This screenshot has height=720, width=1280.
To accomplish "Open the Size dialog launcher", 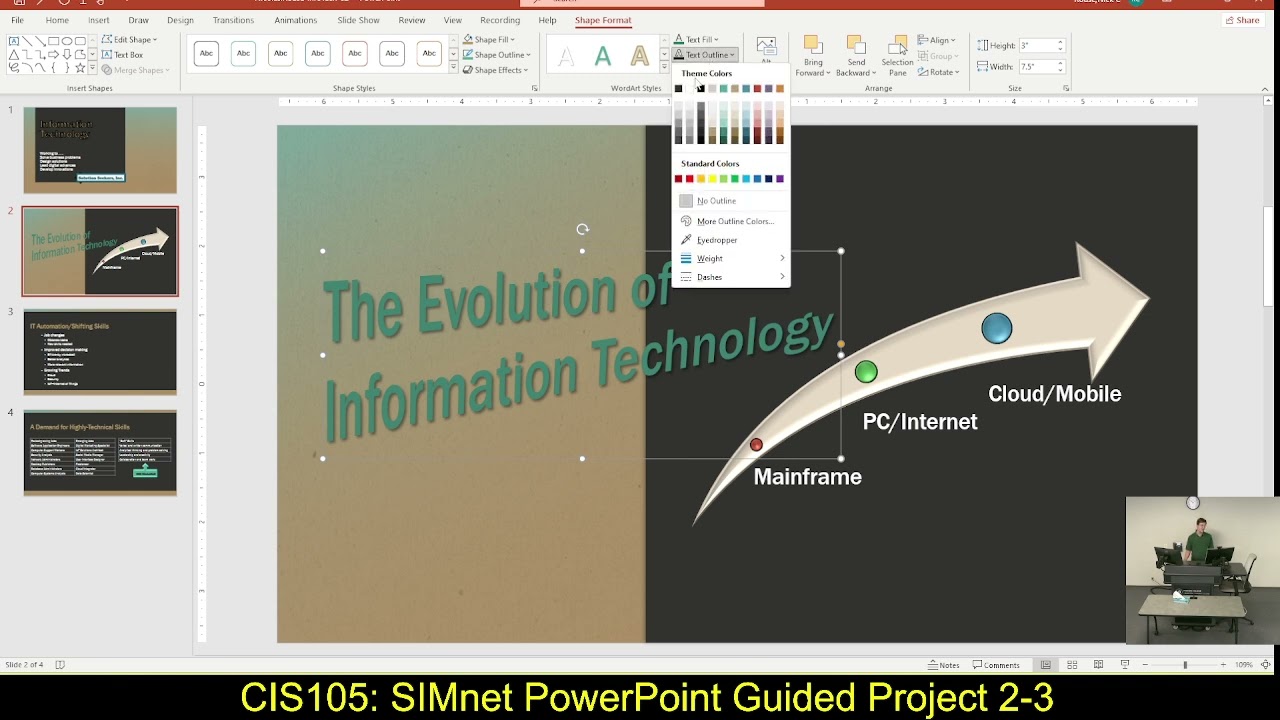I will click(1066, 88).
